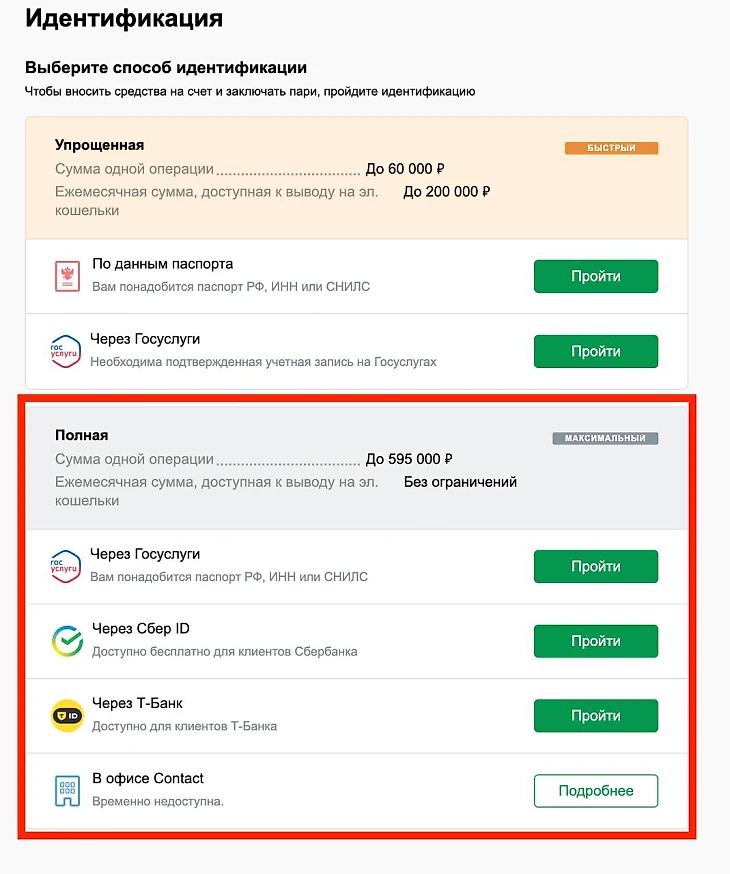Click the grey МАКСИМАЛЬНЫЙ badge
The width and height of the screenshot is (730, 874).
(x=605, y=438)
